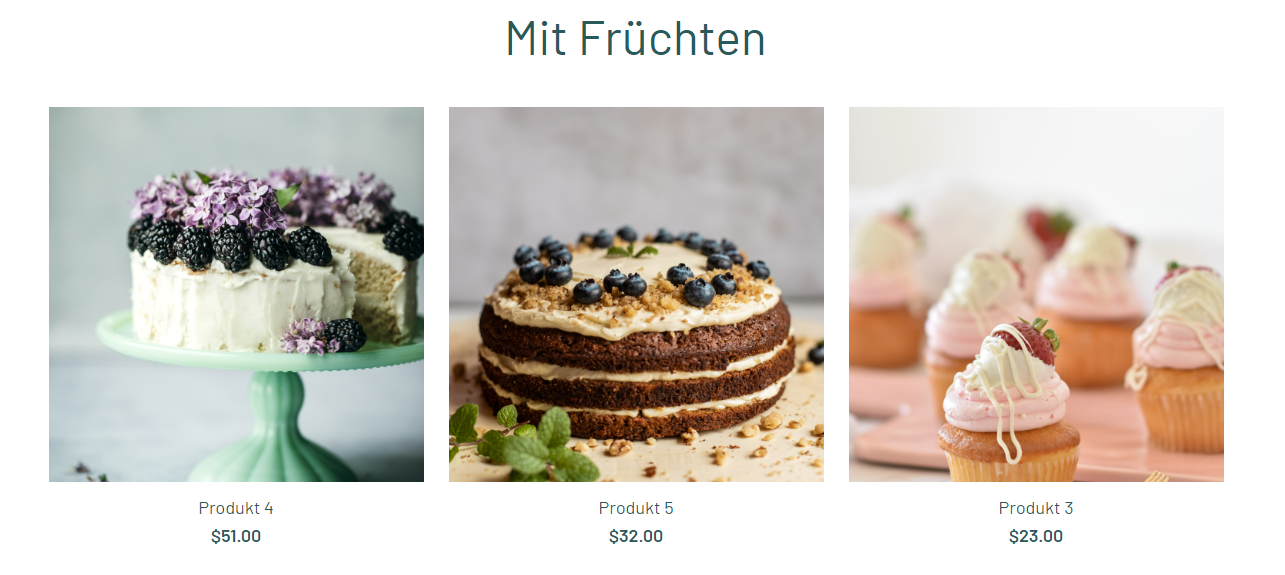Select the $32.00 price label
This screenshot has height=575, width=1285.
(x=636, y=536)
